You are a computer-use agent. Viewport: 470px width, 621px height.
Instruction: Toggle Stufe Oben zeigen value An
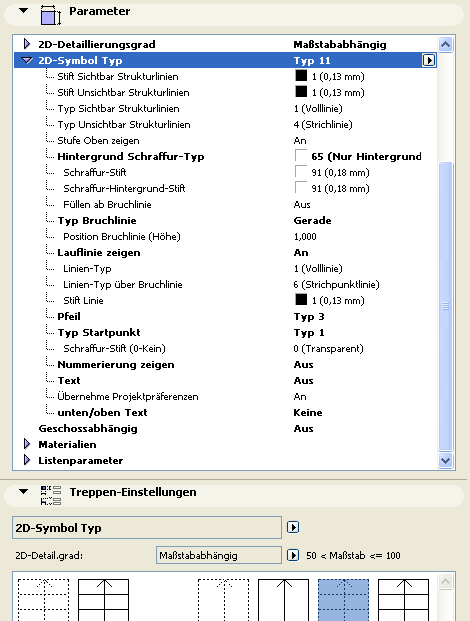[x=300, y=141]
